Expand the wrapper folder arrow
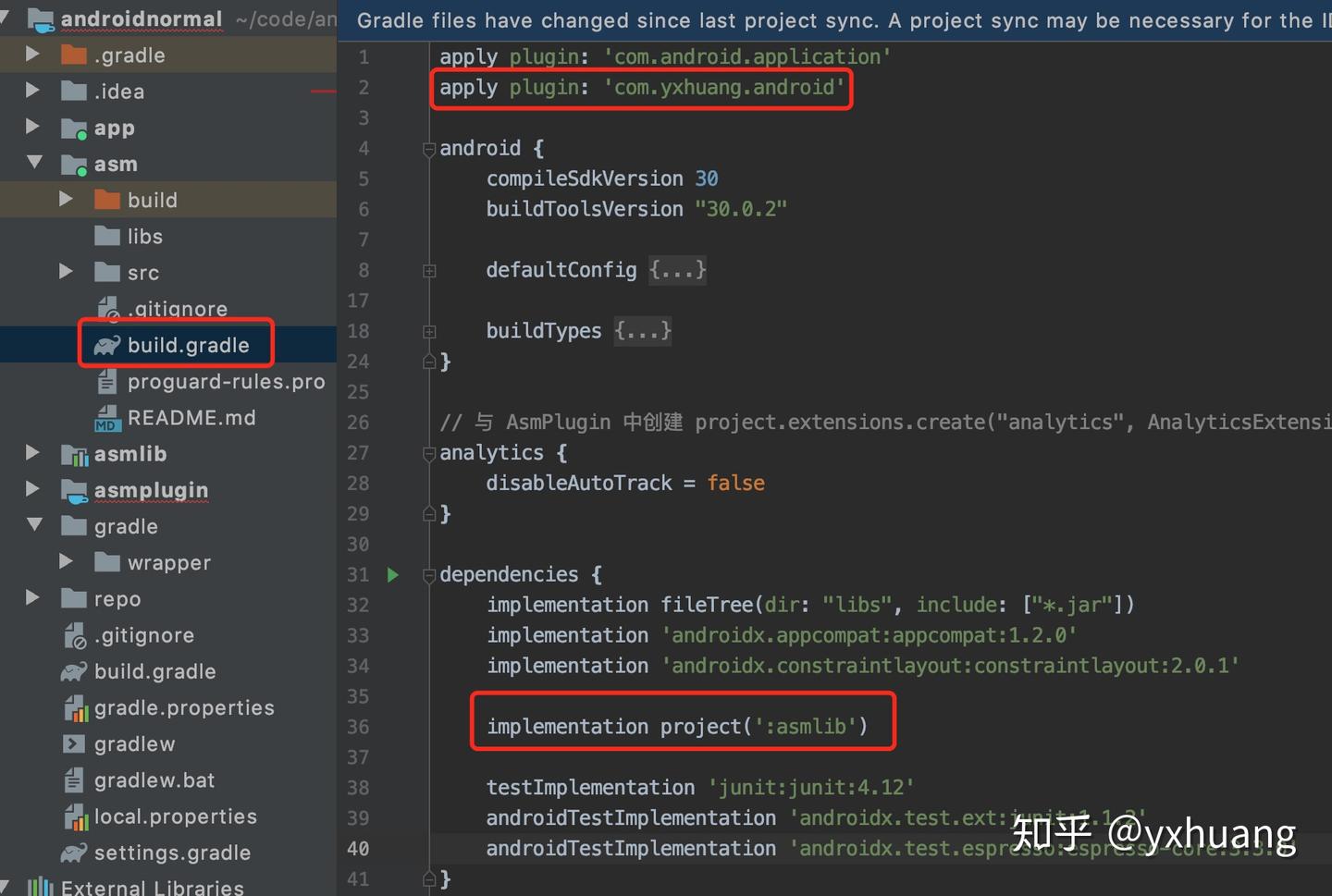The image size is (1332, 896). [x=66, y=561]
